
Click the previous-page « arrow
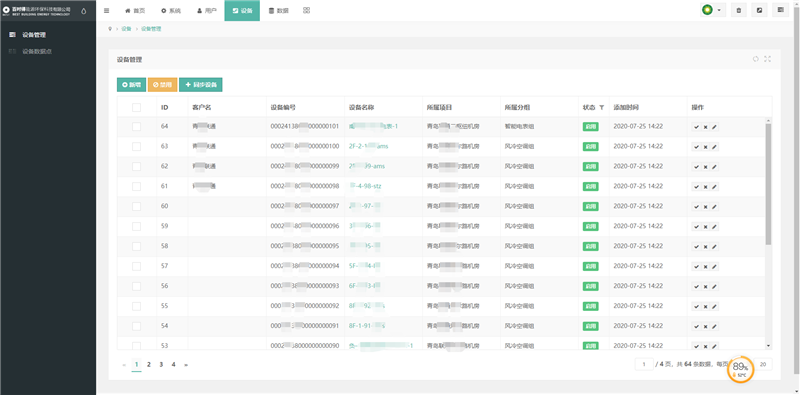pos(124,364)
